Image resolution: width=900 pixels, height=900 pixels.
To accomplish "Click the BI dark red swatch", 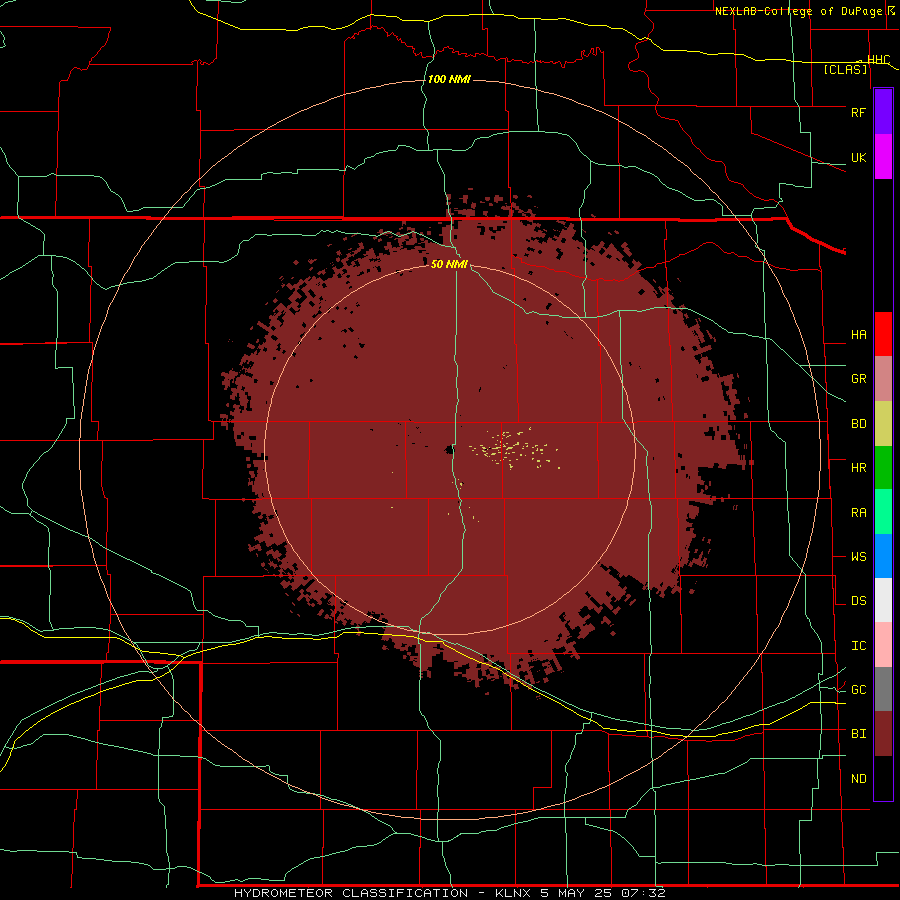I will pyautogui.click(x=883, y=734).
